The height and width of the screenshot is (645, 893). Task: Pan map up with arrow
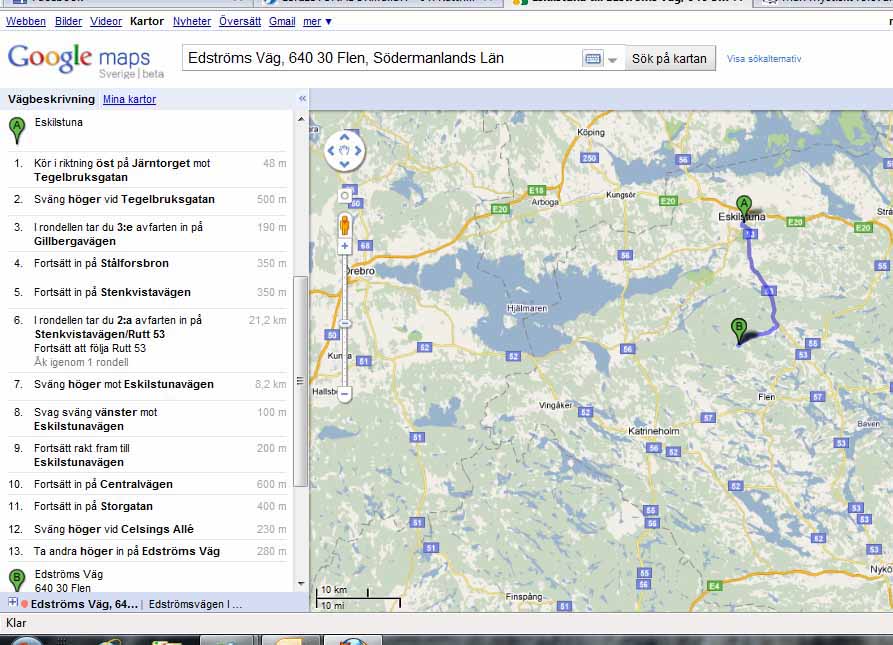(345, 137)
